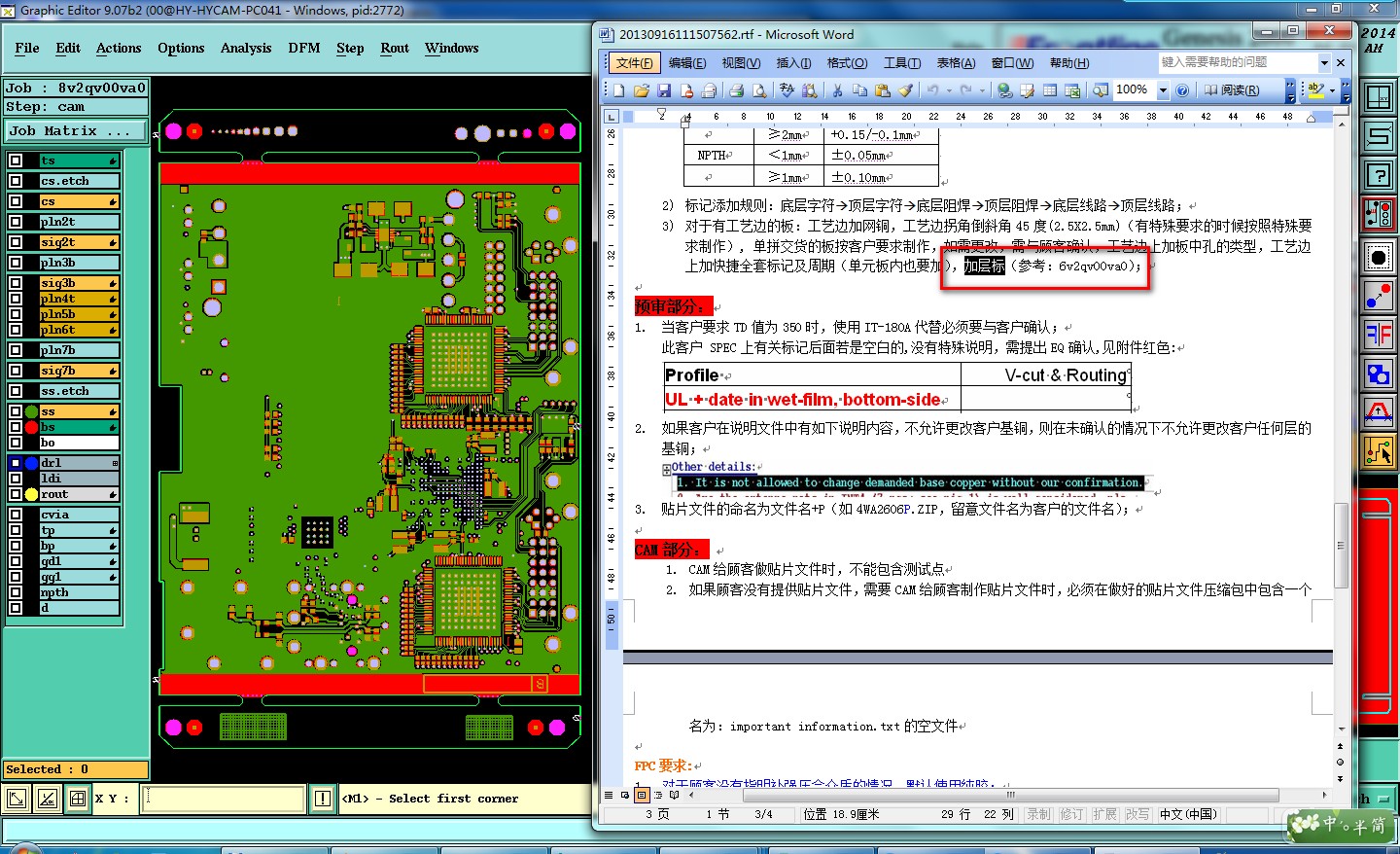Image resolution: width=1400 pixels, height=854 pixels.
Task: Click the blue overlapping shapes icon
Action: [x=1379, y=374]
